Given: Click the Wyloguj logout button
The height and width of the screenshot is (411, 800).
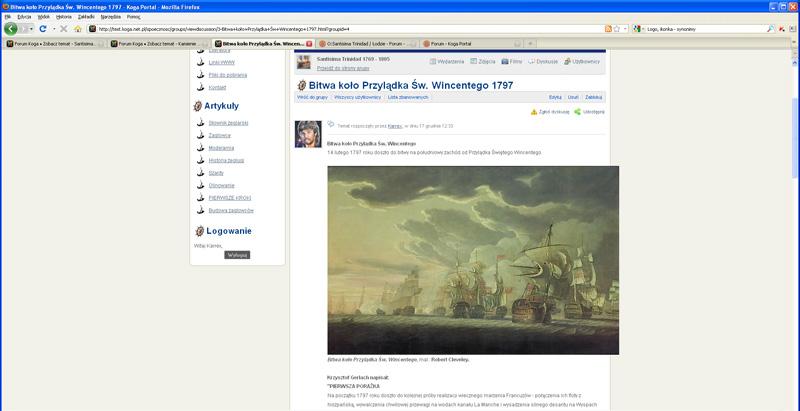Looking at the screenshot, I should pos(237,255).
